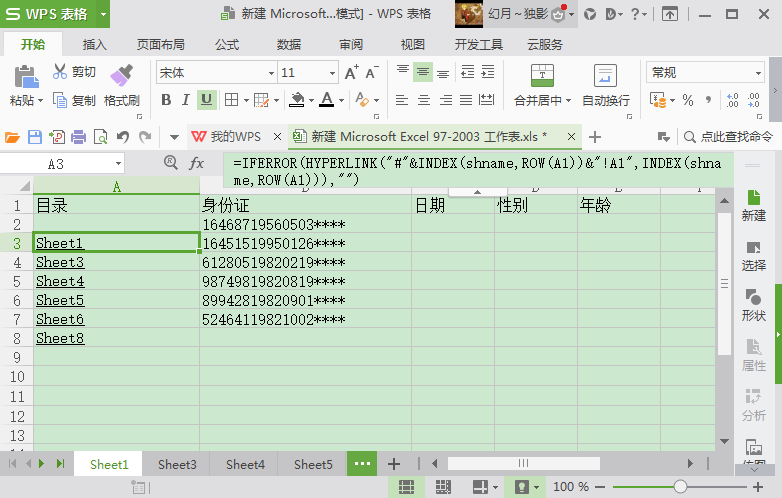Toggle middle vertical alignment
782x498 pixels.
pos(423,72)
